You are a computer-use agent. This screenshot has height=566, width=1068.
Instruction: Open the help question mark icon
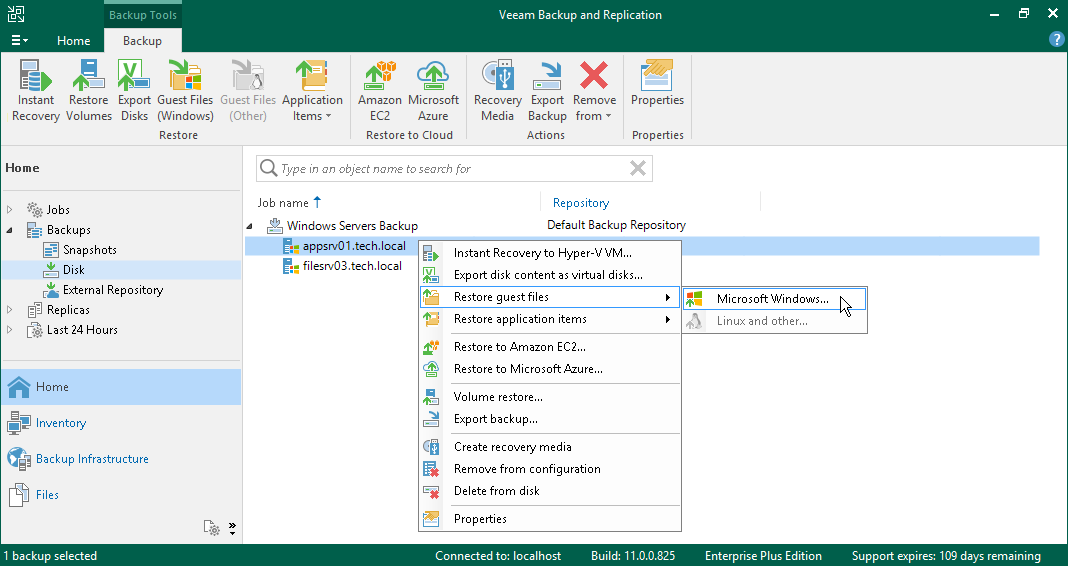click(1056, 40)
